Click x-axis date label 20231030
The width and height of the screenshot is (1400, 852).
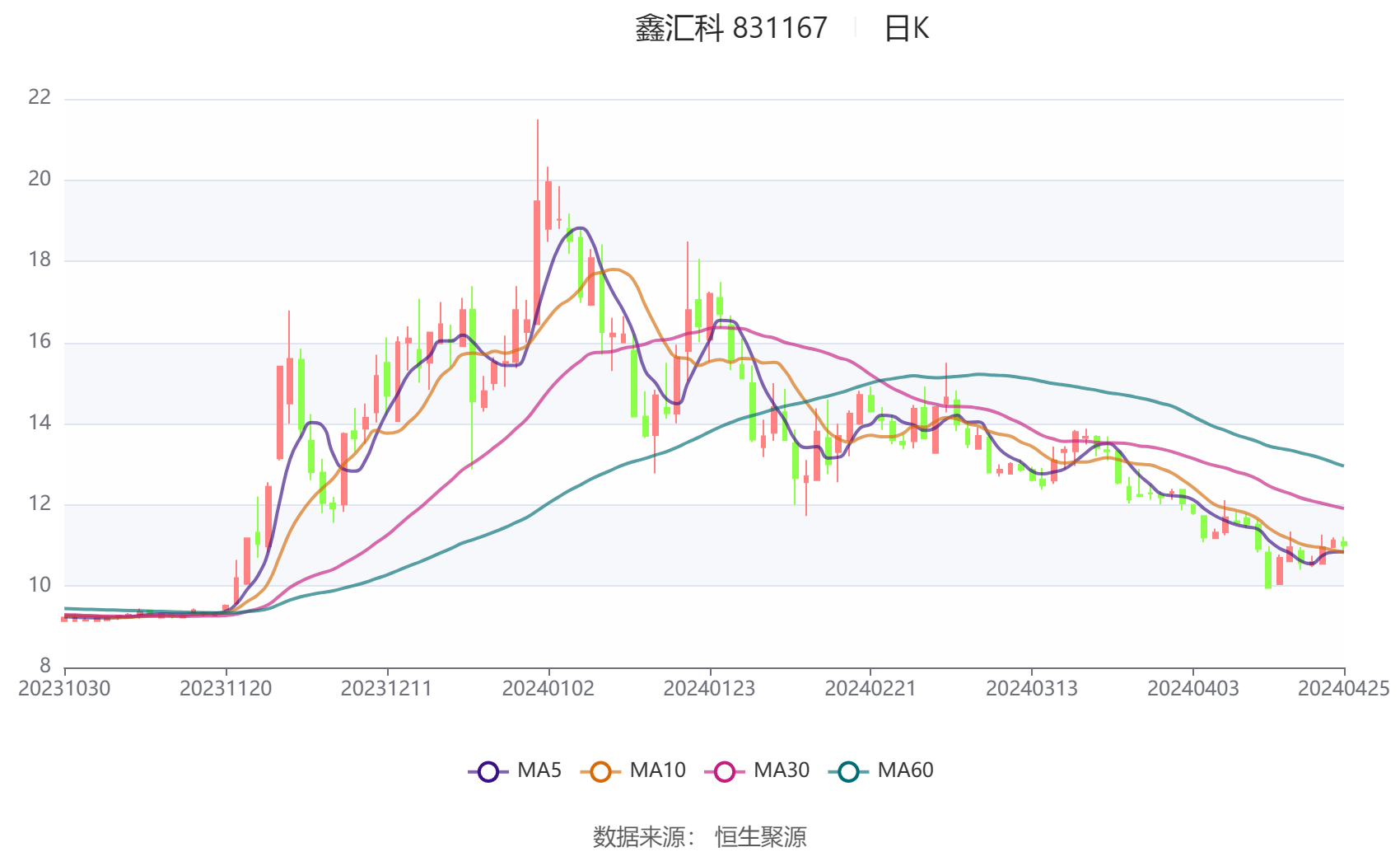(64, 689)
